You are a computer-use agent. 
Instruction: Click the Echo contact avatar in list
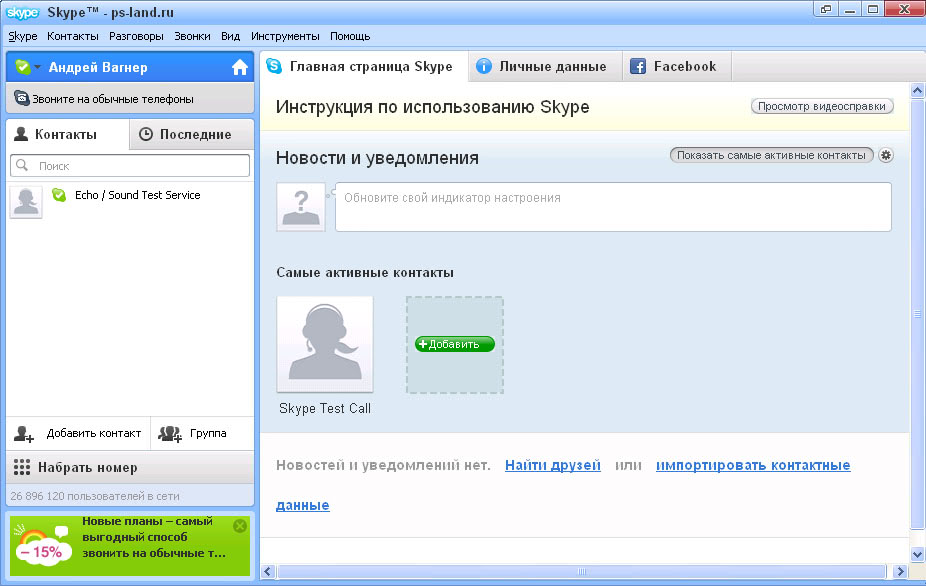[26, 202]
